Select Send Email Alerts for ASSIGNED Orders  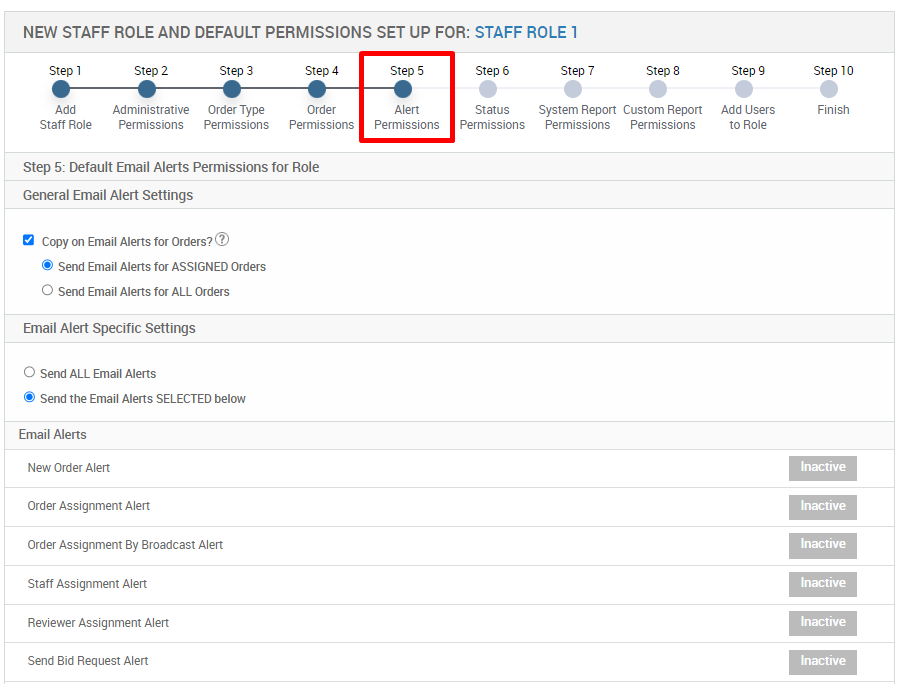click(47, 266)
